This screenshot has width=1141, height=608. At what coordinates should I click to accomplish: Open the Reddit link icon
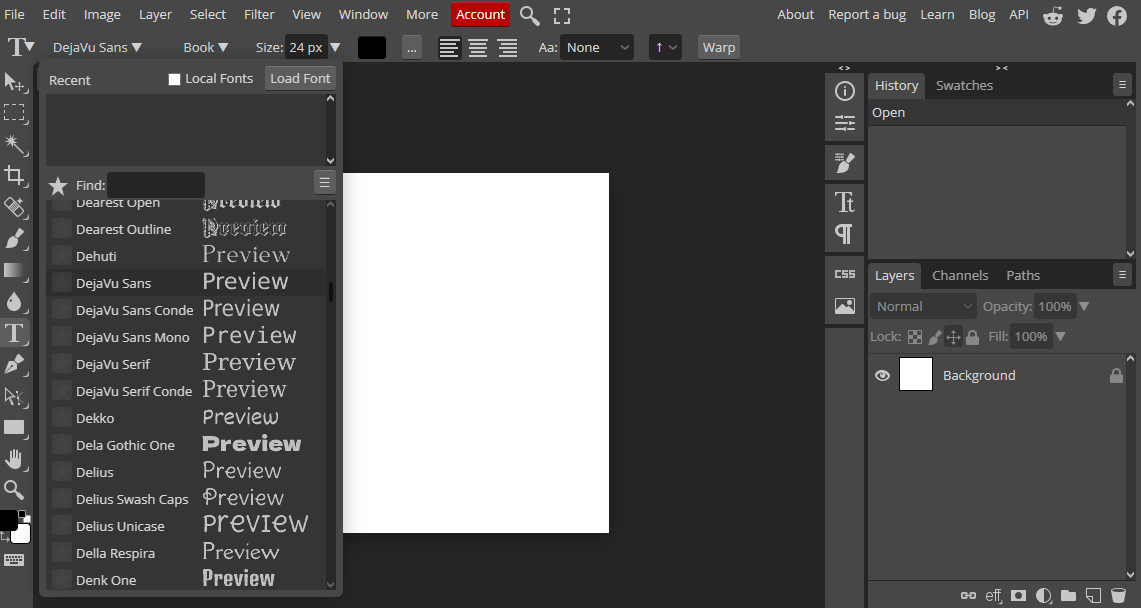(x=1053, y=15)
